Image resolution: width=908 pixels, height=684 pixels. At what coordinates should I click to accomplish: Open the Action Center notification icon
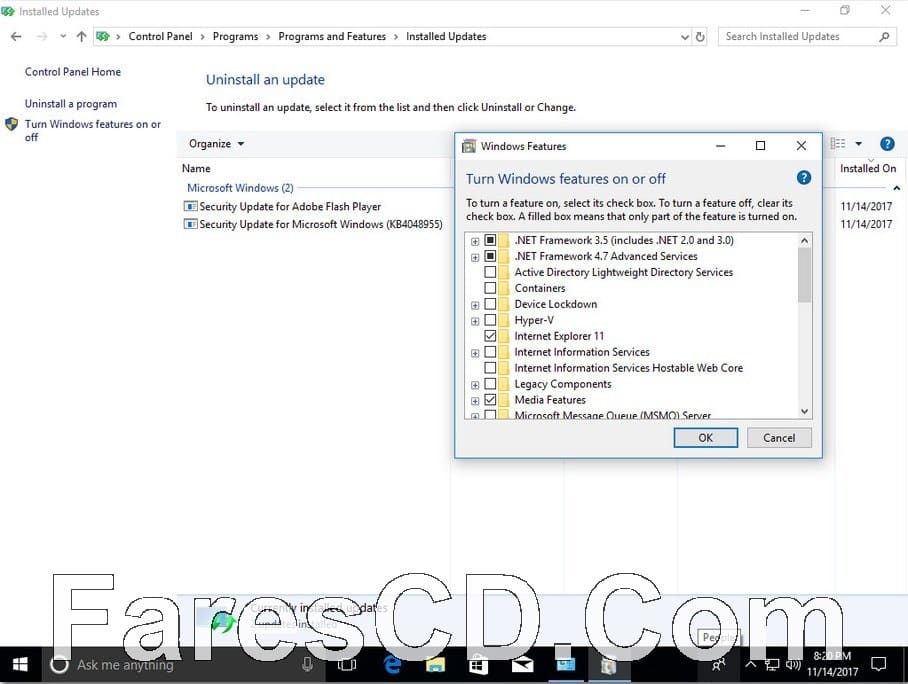click(878, 665)
